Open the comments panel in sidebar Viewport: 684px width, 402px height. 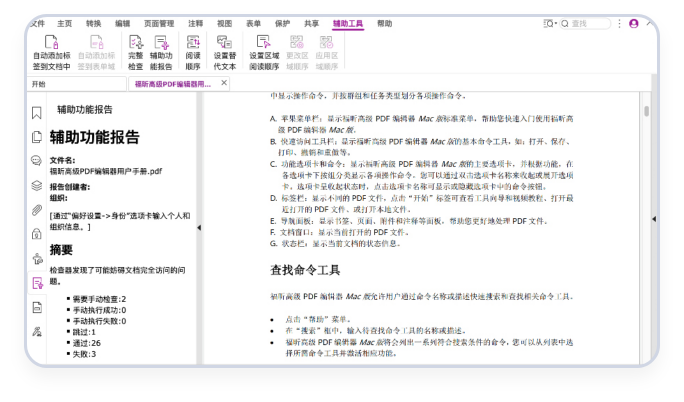click(x=37, y=160)
